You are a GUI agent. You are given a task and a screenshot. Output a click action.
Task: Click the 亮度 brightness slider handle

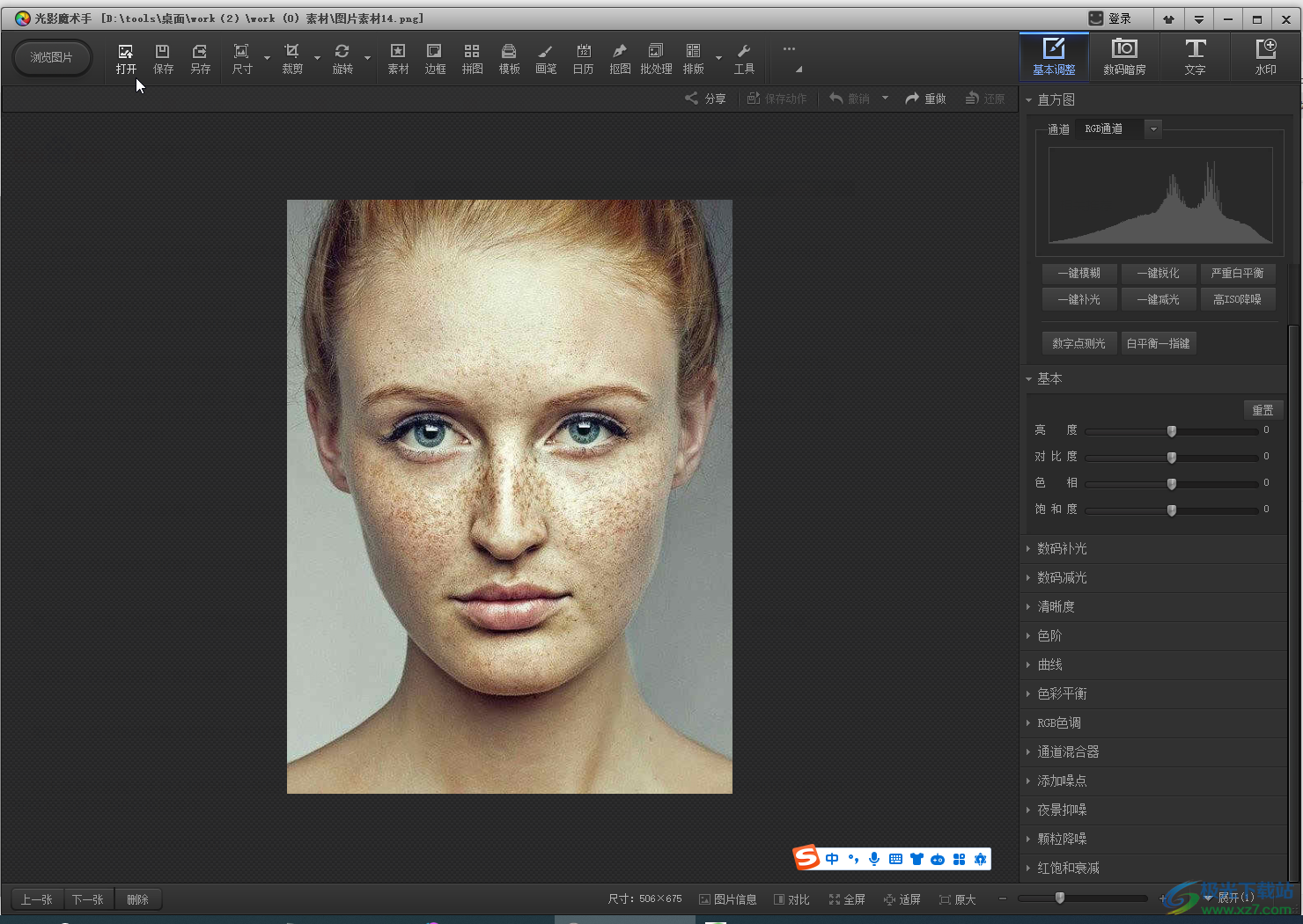coord(1172,431)
